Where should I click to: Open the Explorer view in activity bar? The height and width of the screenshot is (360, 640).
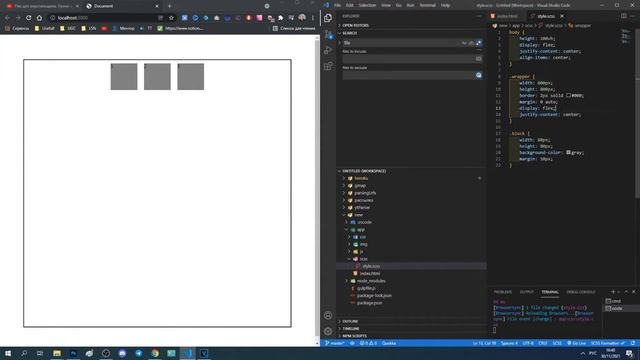click(328, 18)
